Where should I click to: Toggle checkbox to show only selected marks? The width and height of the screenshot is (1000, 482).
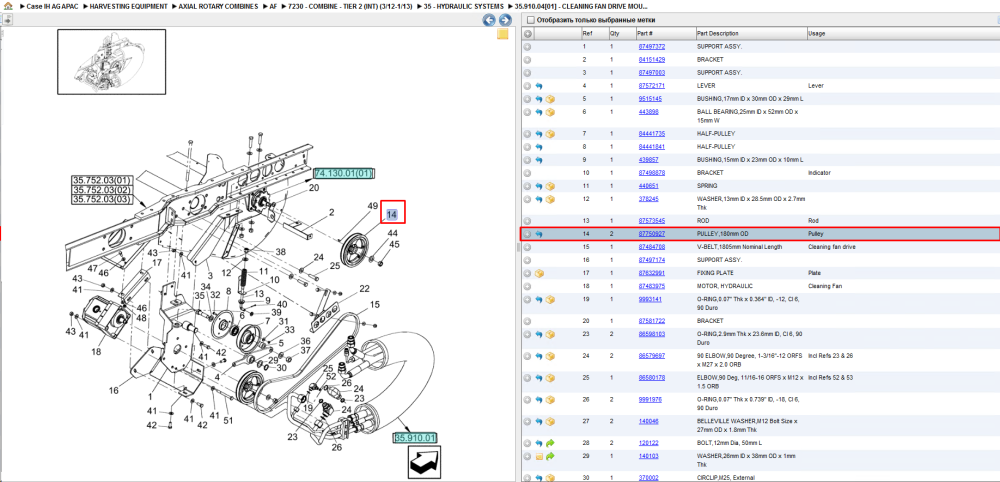click(531, 20)
